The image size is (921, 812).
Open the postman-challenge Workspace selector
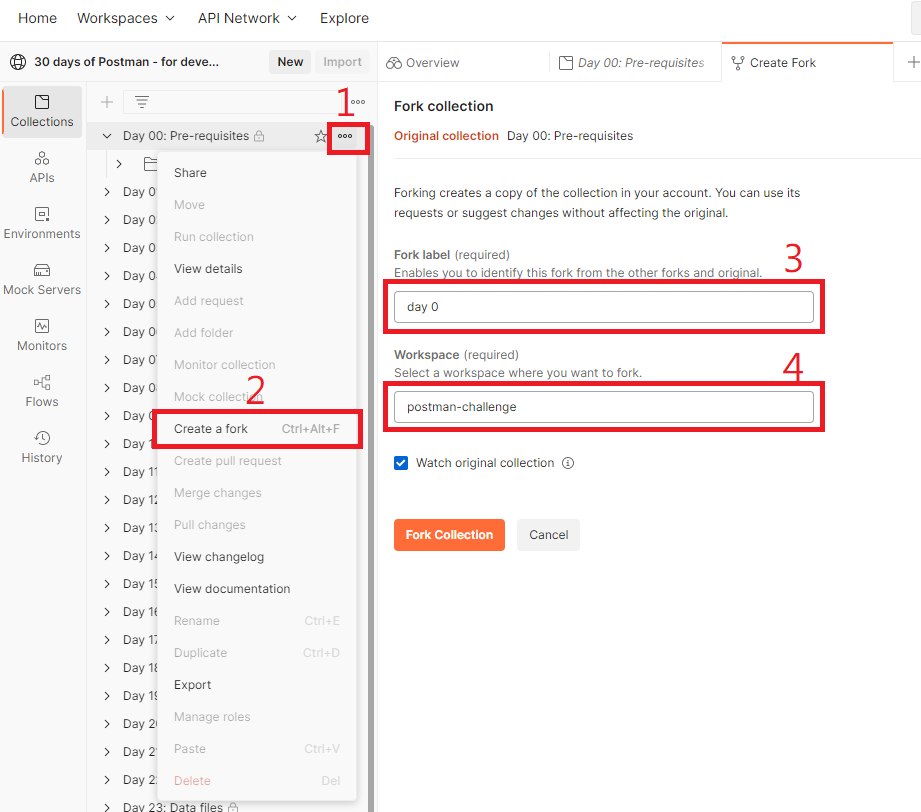pyautogui.click(x=603, y=407)
